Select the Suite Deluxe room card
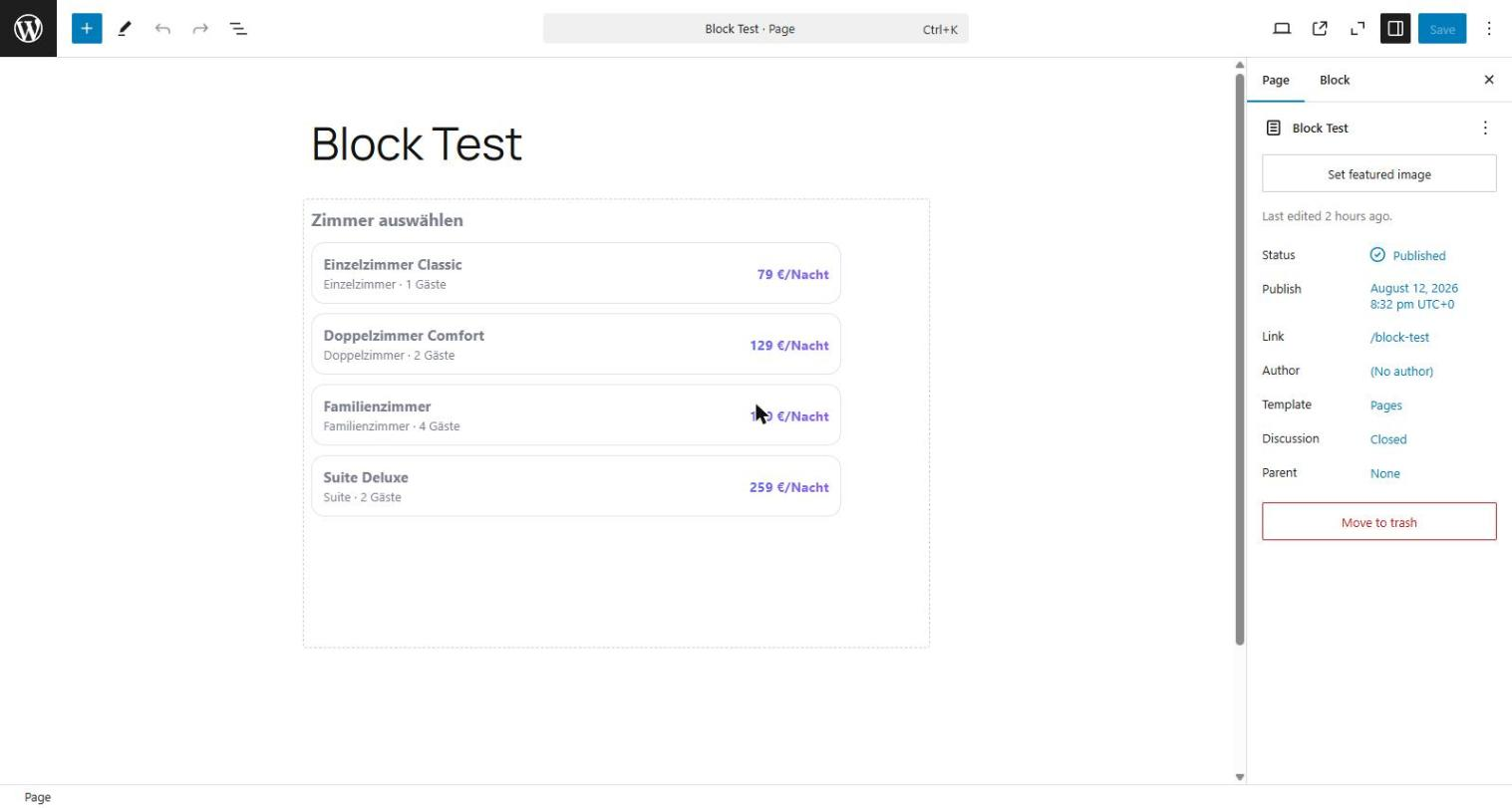This screenshot has width=1512, height=808. [x=576, y=486]
